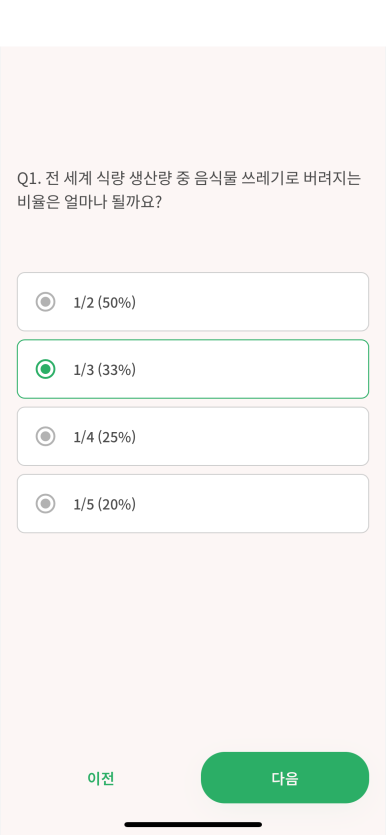Image resolution: width=386 pixels, height=835 pixels.
Task: Click the home indicator bar at the bottom
Action: (193, 824)
